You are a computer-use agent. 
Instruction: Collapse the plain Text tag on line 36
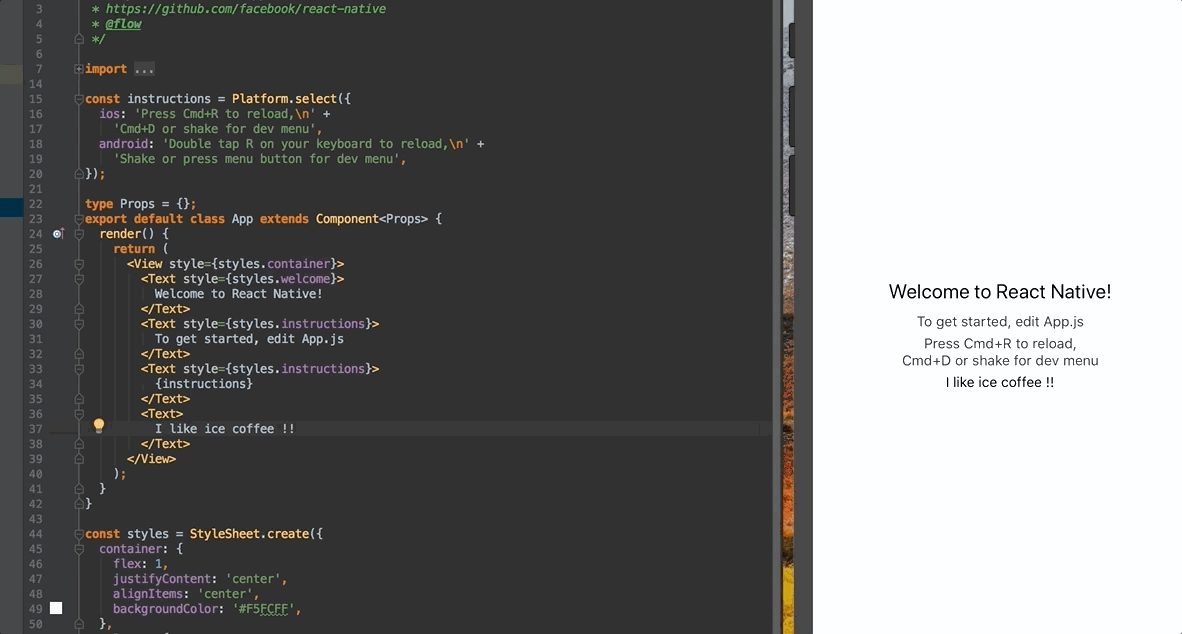pos(78,414)
